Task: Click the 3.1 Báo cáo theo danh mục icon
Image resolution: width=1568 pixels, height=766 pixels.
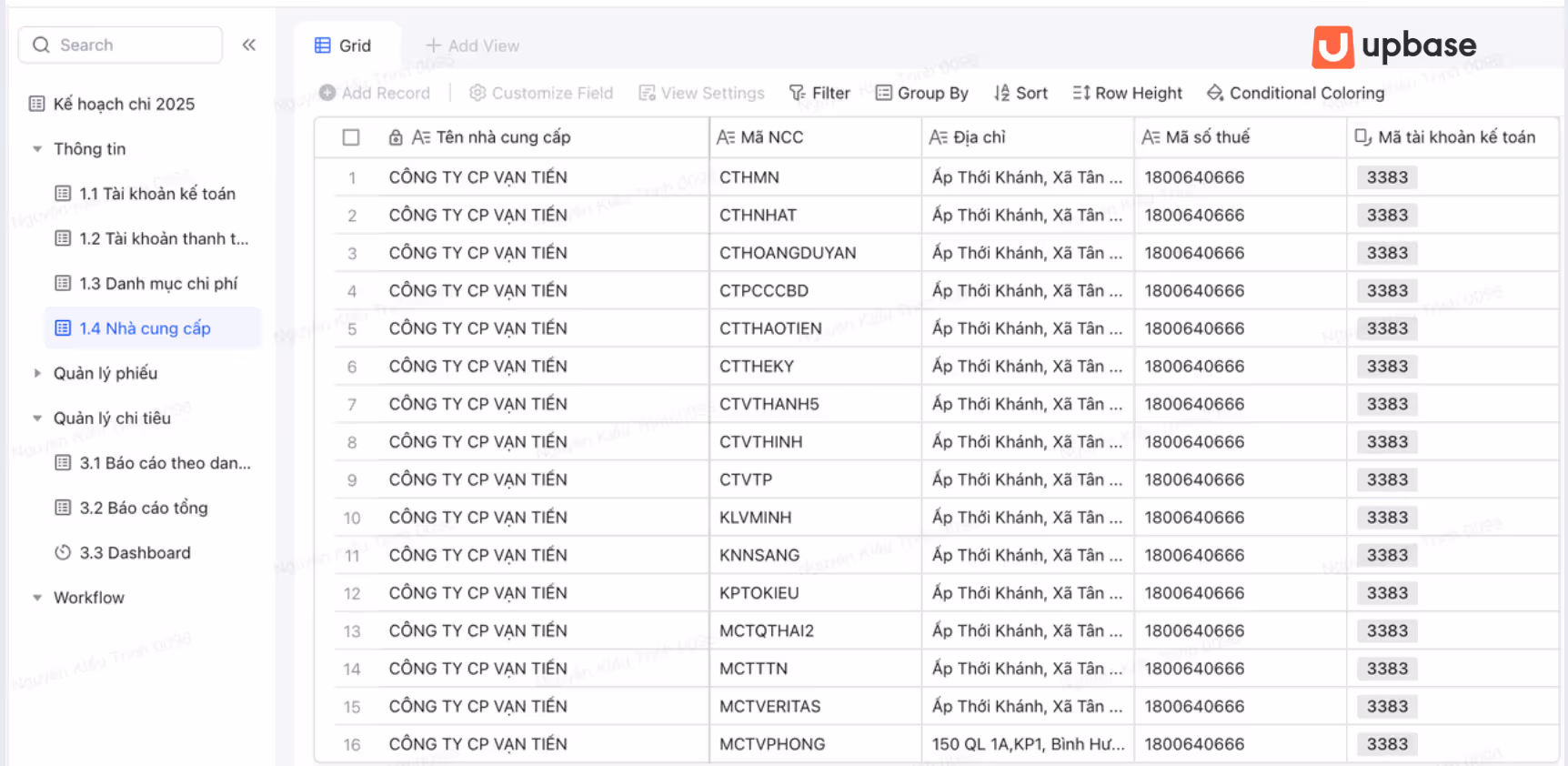Action: 63,462
